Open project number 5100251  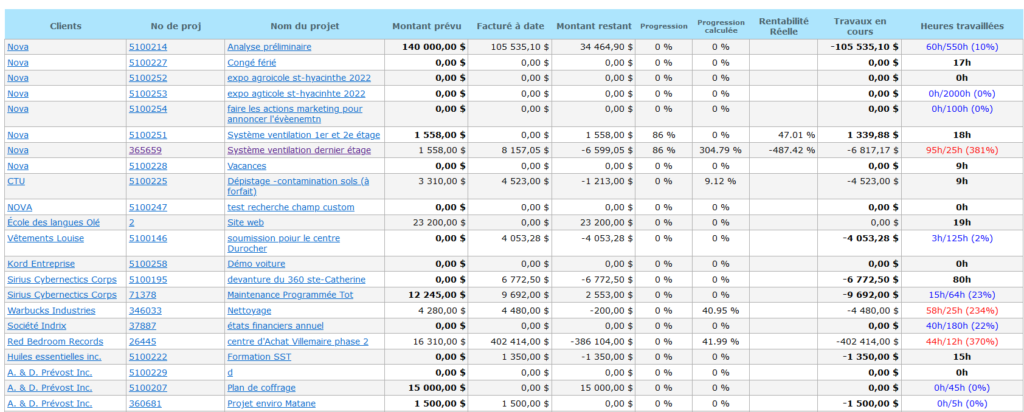tap(147, 135)
